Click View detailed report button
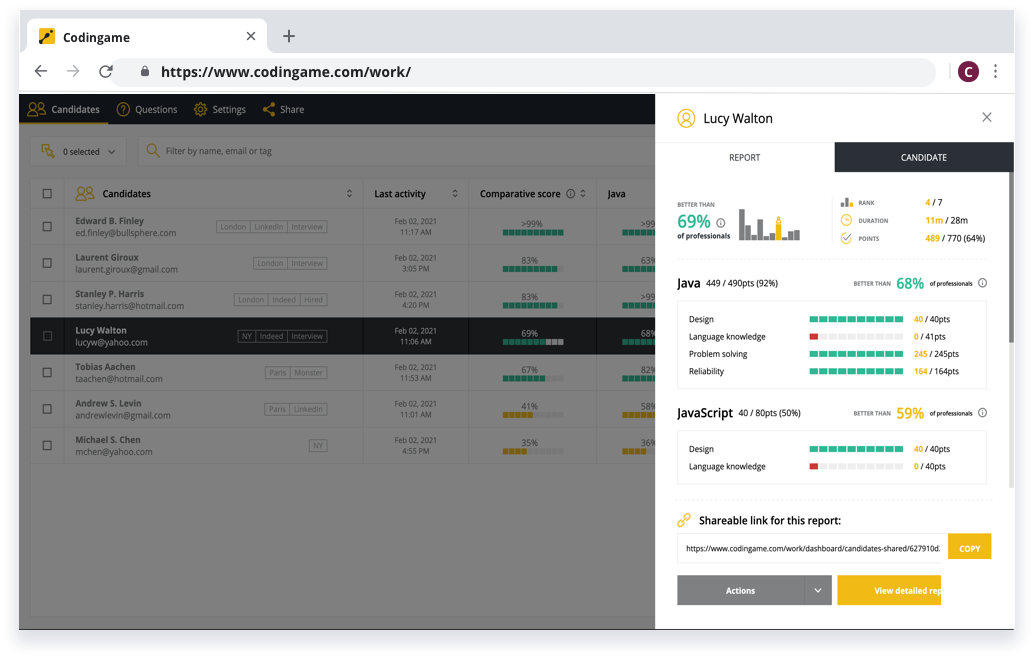 (889, 591)
